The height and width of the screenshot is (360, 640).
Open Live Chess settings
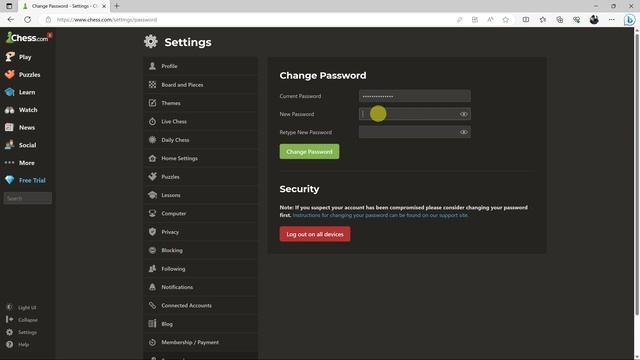click(x=200, y=121)
